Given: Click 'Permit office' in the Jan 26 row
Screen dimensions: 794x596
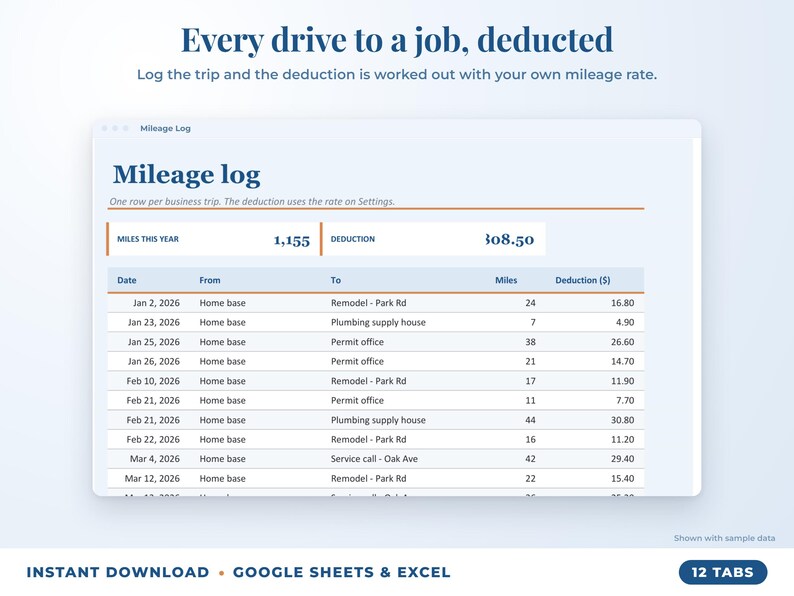Looking at the screenshot, I should (x=358, y=361).
